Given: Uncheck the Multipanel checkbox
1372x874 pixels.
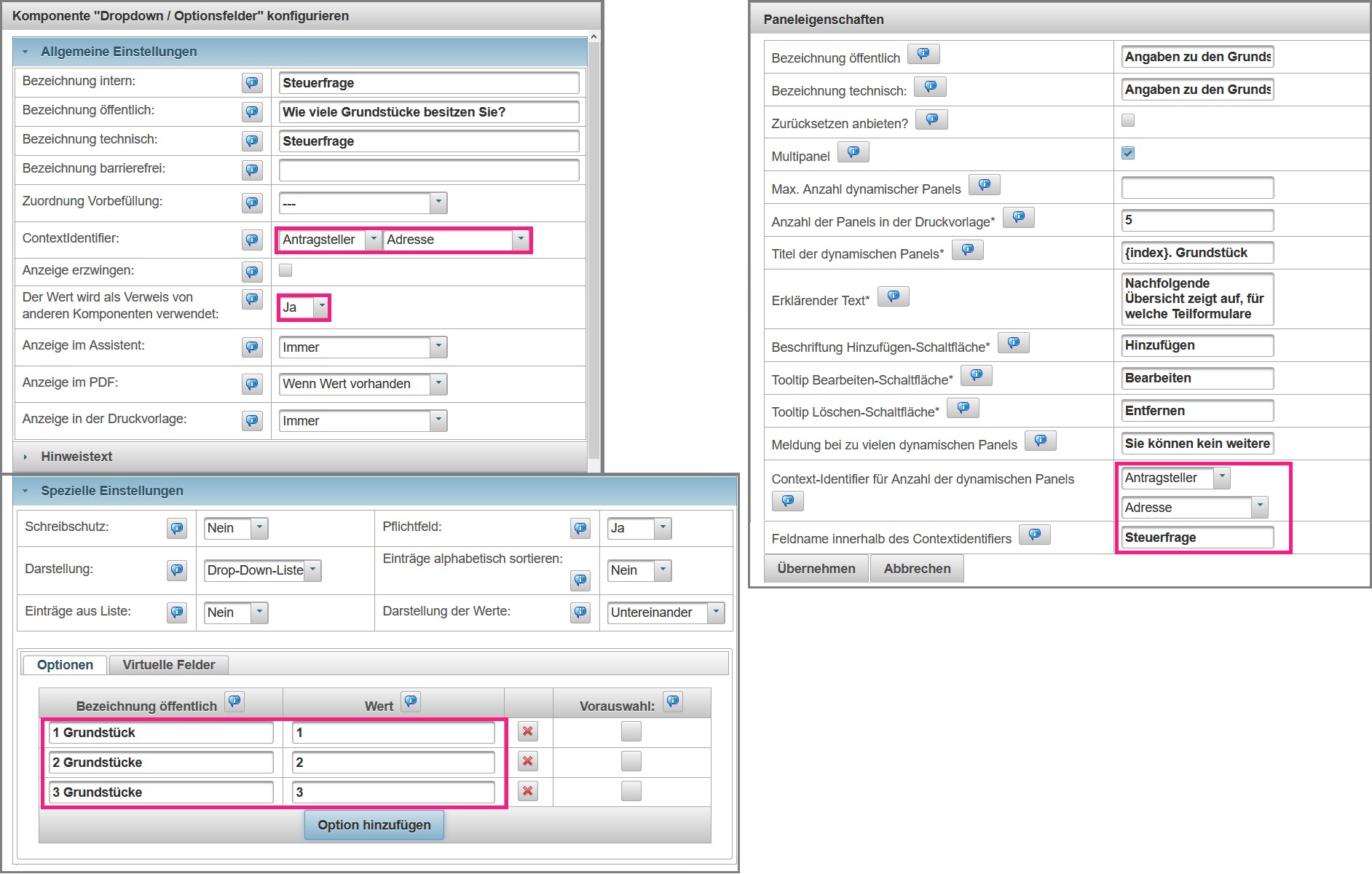Looking at the screenshot, I should [x=1128, y=153].
